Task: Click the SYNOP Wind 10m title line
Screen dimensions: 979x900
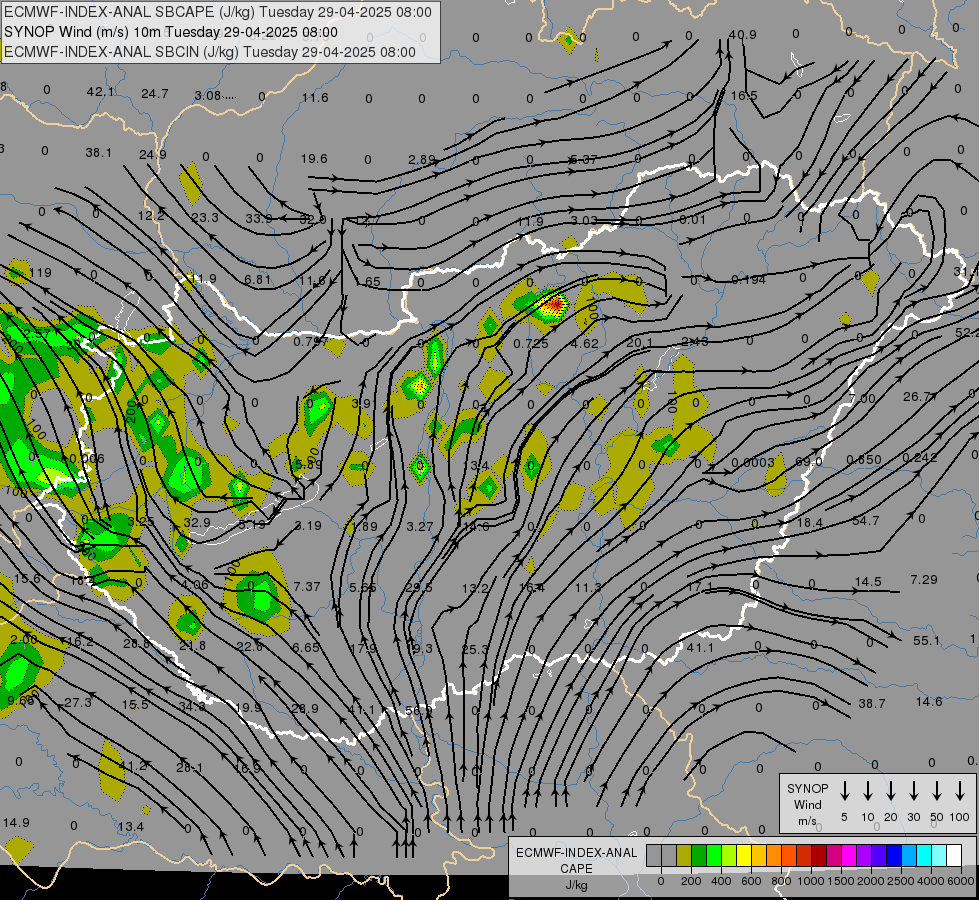Action: point(170,32)
